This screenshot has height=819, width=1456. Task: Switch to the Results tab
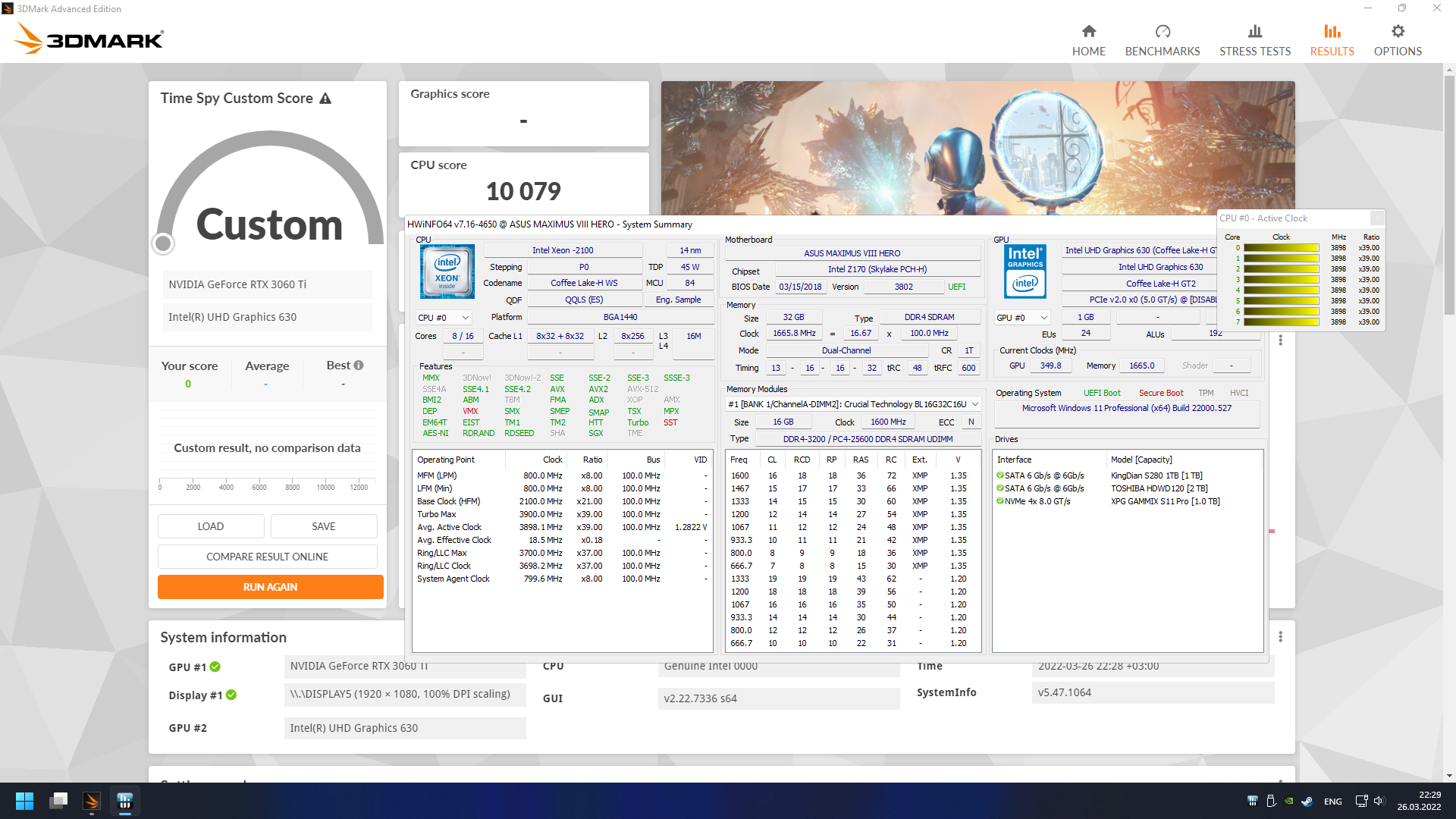[x=1332, y=40]
